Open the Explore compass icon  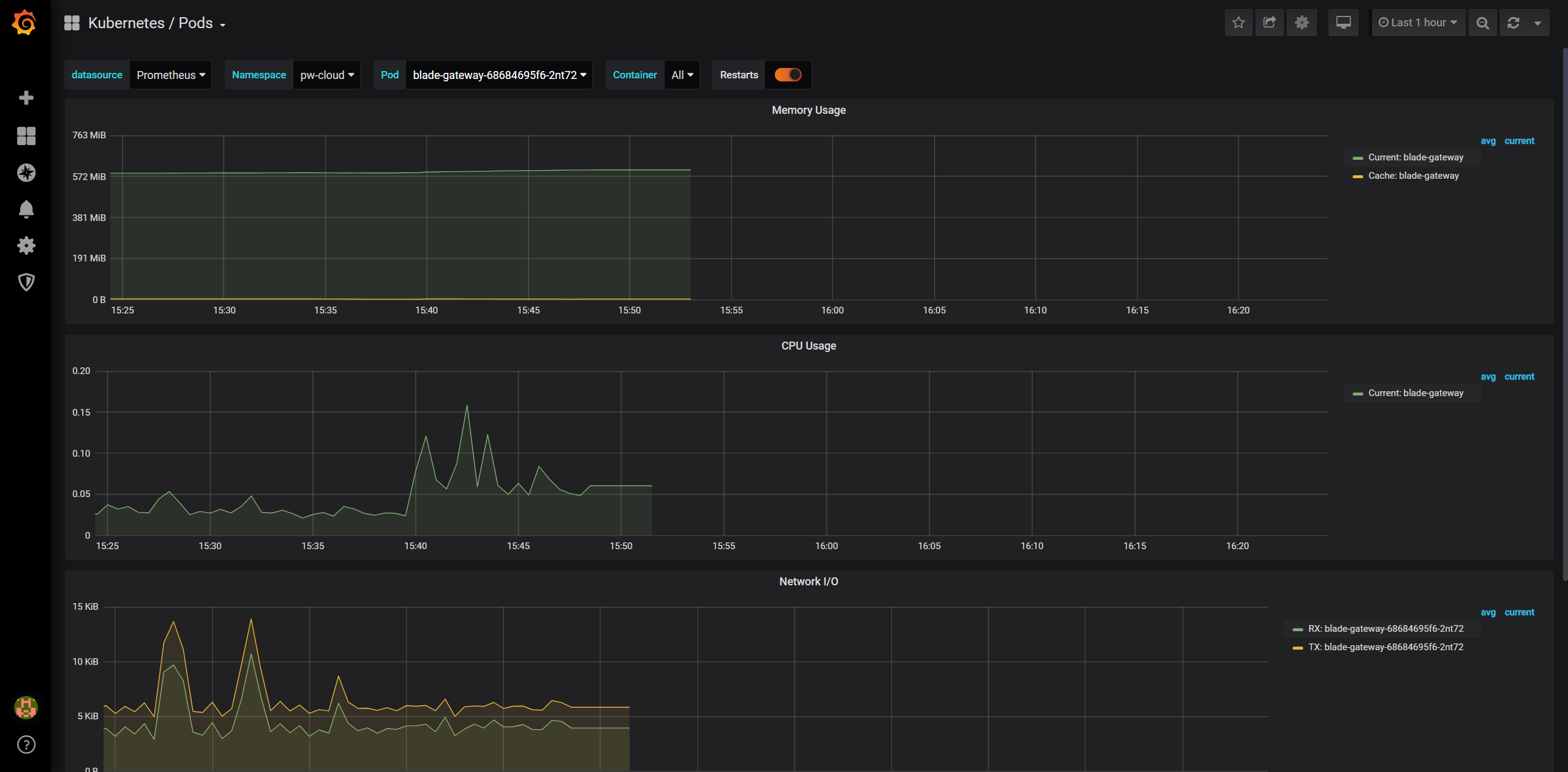(x=26, y=173)
